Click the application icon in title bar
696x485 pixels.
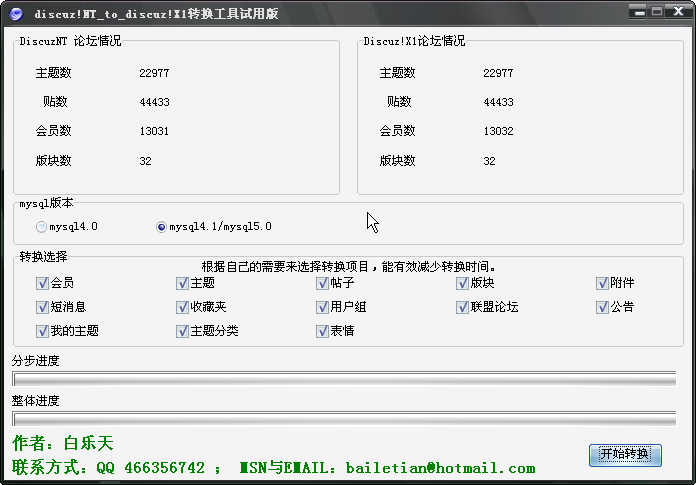pos(16,14)
